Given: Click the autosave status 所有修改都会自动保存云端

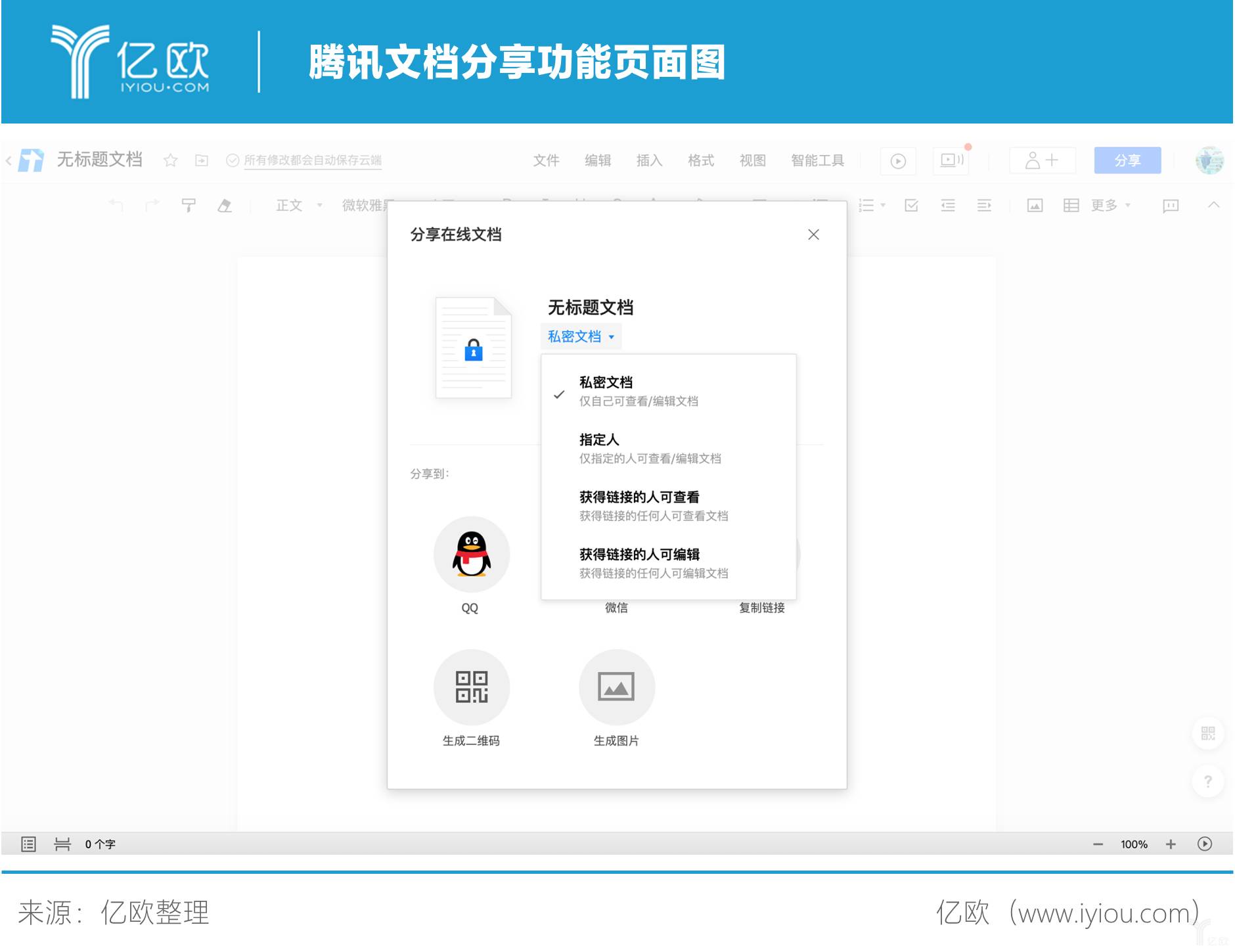Looking at the screenshot, I should [x=313, y=160].
